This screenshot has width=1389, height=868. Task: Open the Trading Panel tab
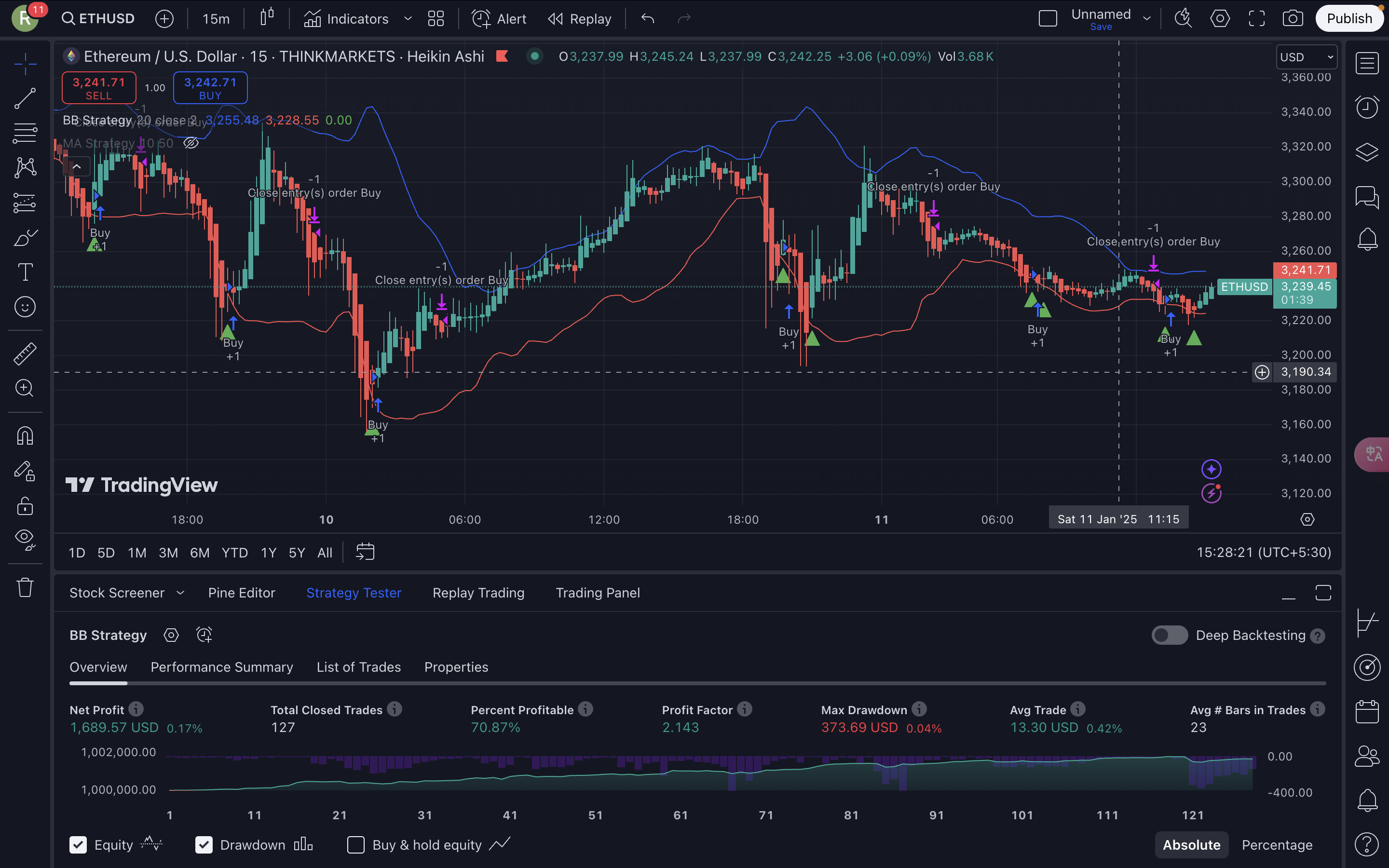tap(598, 593)
